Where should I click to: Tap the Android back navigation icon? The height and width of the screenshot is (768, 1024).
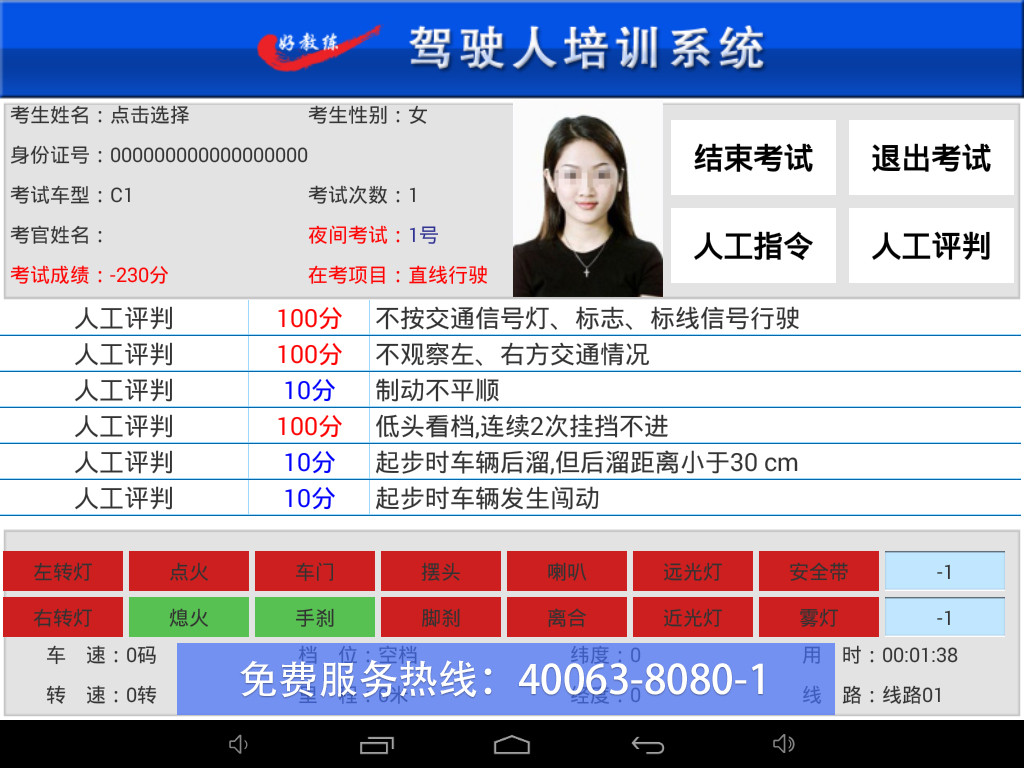point(647,745)
